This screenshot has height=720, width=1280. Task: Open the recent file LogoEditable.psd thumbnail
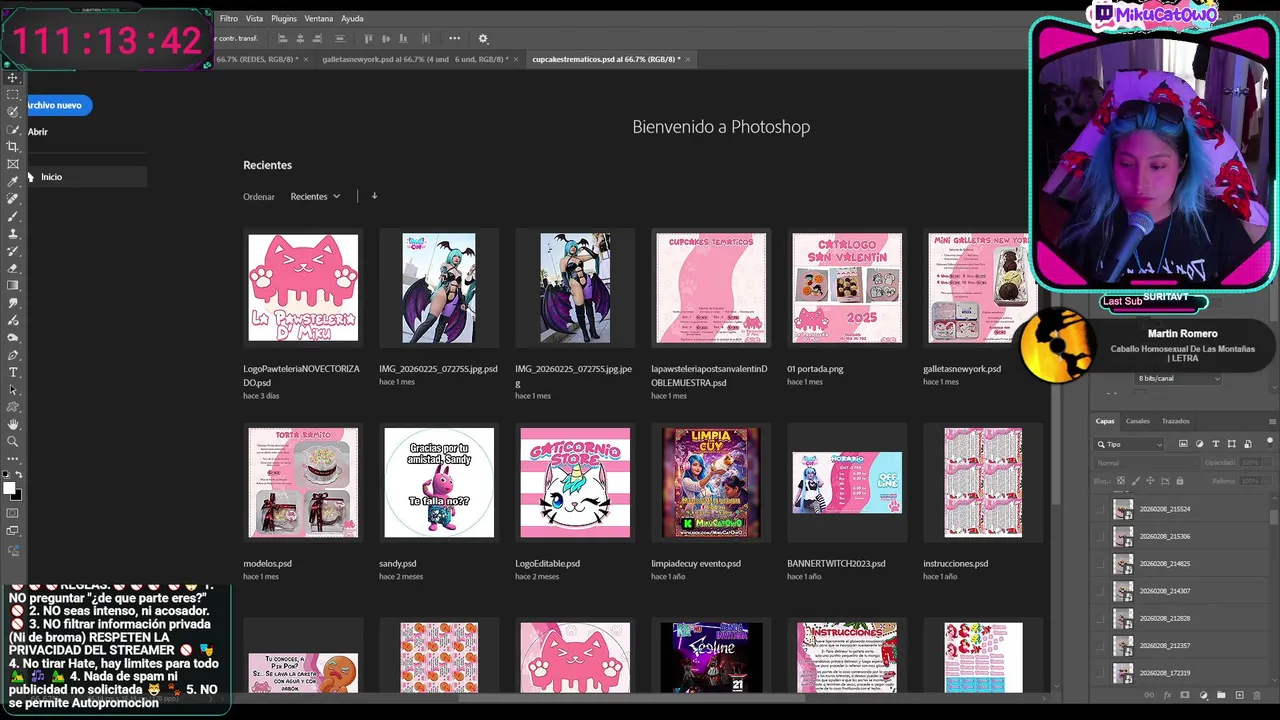click(x=575, y=483)
